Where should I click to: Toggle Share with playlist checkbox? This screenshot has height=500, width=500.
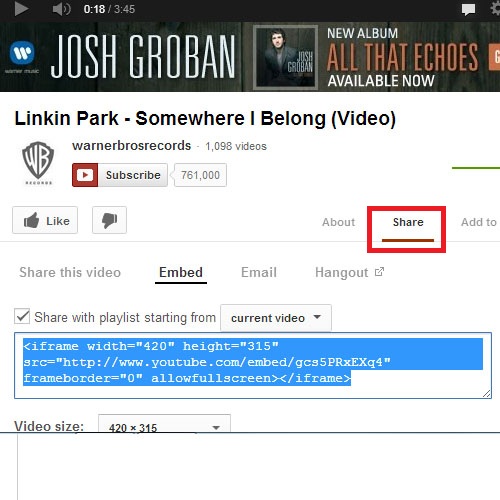pyautogui.click(x=22, y=316)
